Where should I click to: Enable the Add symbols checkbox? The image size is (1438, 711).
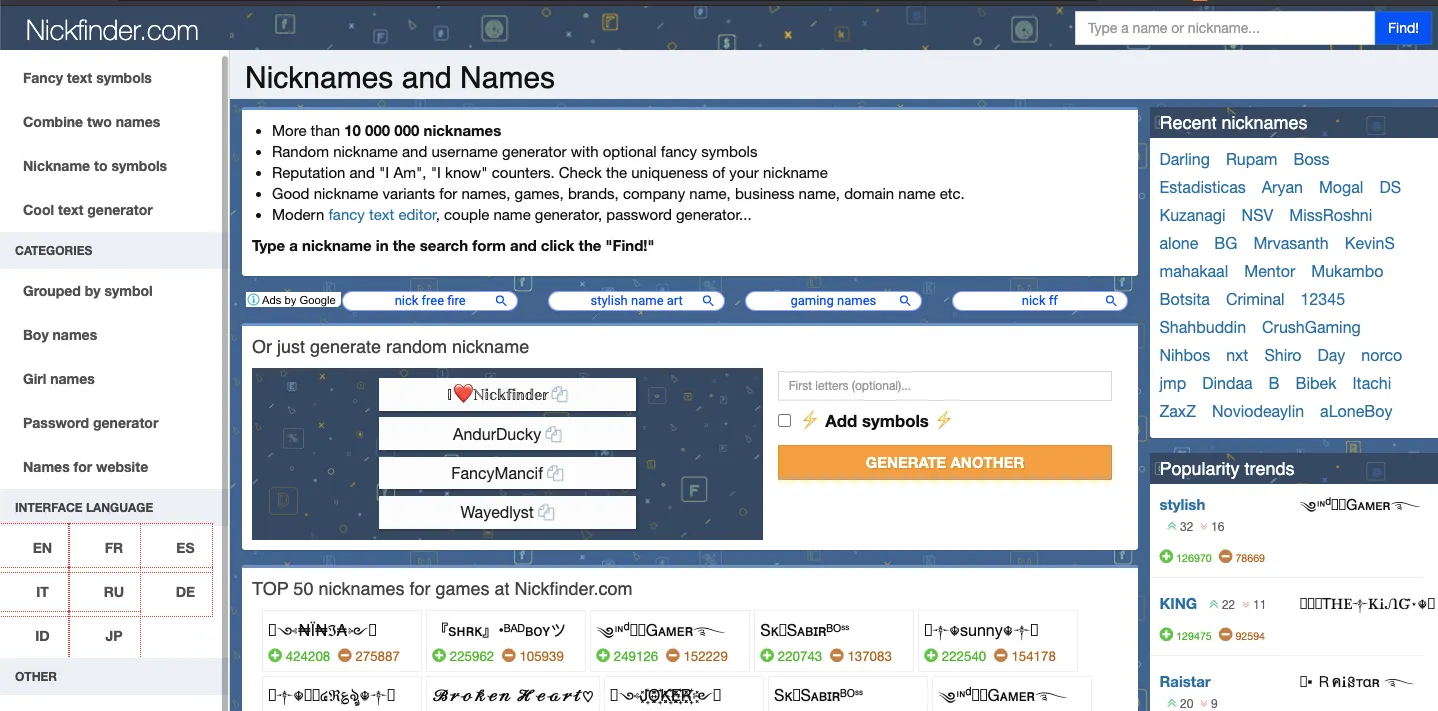pyautogui.click(x=785, y=421)
